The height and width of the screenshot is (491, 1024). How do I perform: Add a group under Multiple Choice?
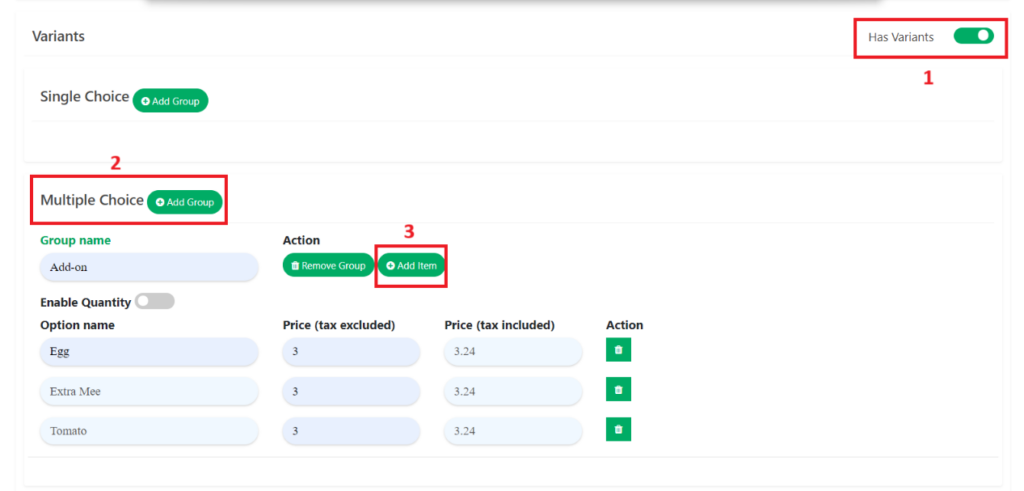185,202
